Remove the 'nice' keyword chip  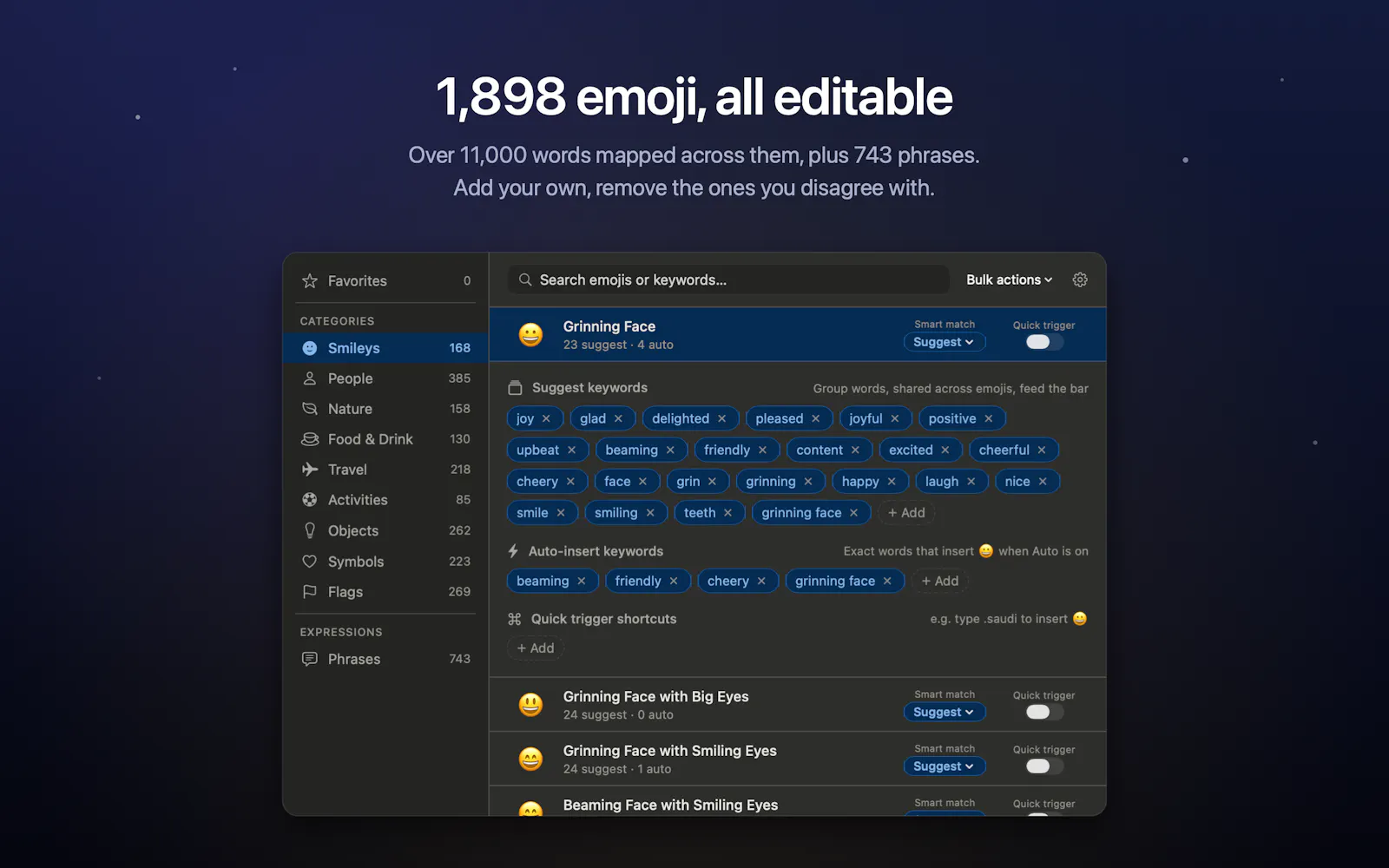(x=1042, y=482)
